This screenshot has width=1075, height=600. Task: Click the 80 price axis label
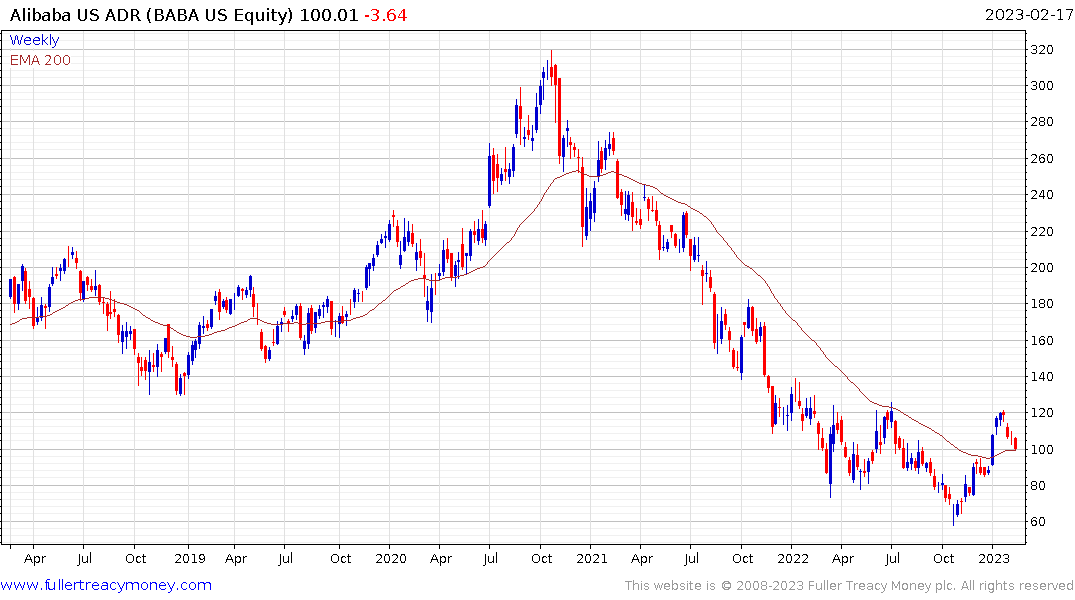(x=1038, y=485)
